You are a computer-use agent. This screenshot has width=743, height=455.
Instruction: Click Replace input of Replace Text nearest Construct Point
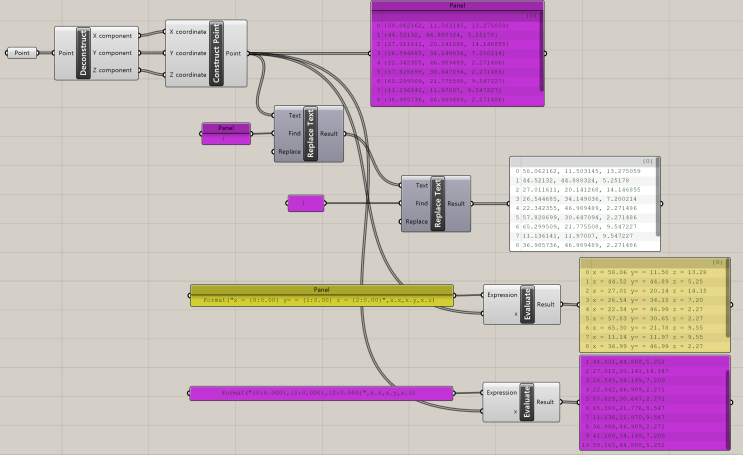(290, 152)
